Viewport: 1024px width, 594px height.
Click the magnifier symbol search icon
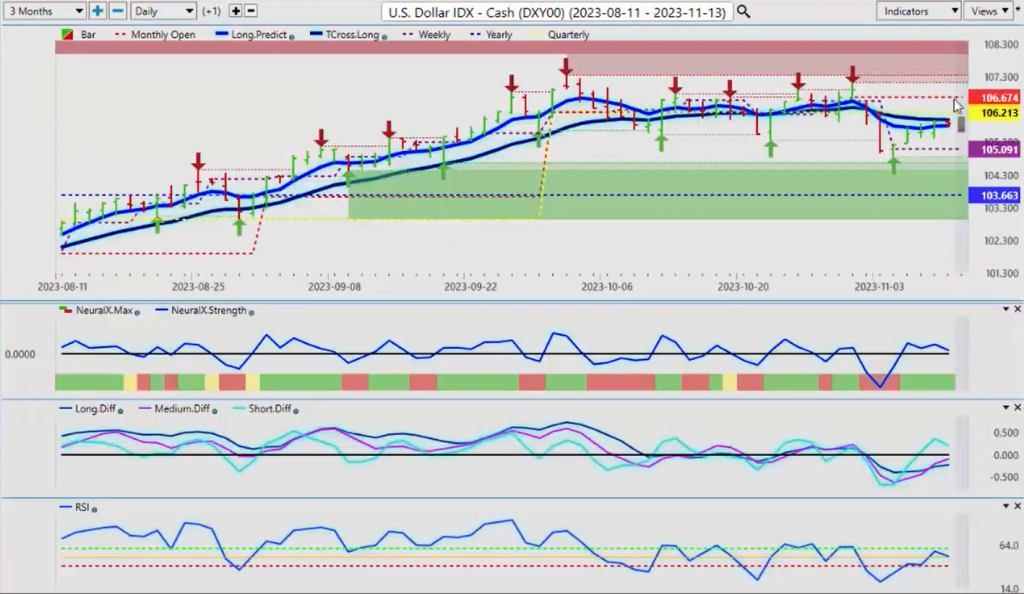(x=743, y=12)
